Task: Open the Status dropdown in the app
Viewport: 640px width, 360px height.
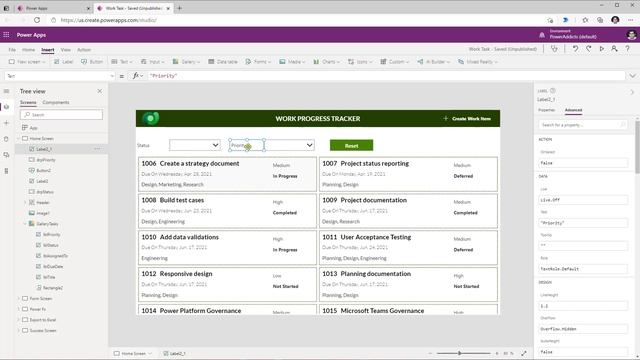Action: 195,145
